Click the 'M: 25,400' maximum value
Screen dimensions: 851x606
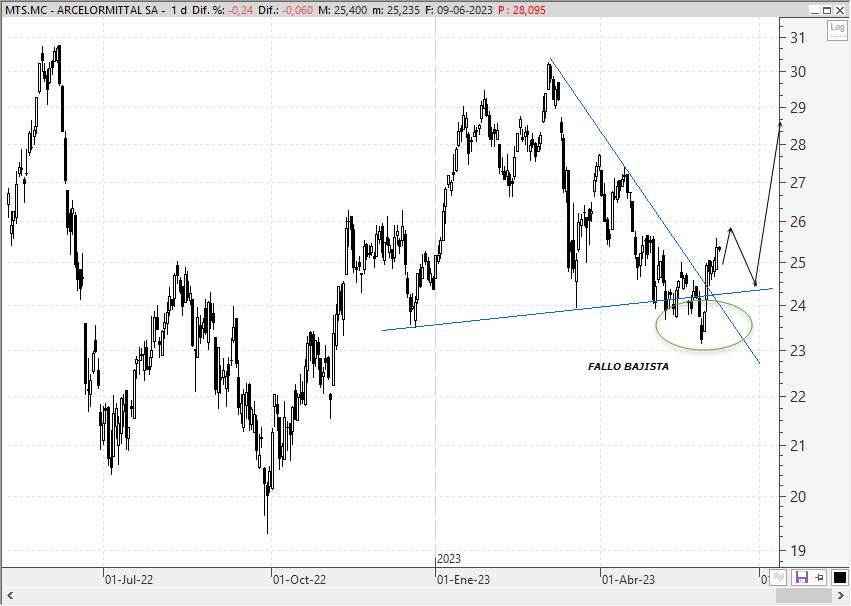[x=342, y=10]
